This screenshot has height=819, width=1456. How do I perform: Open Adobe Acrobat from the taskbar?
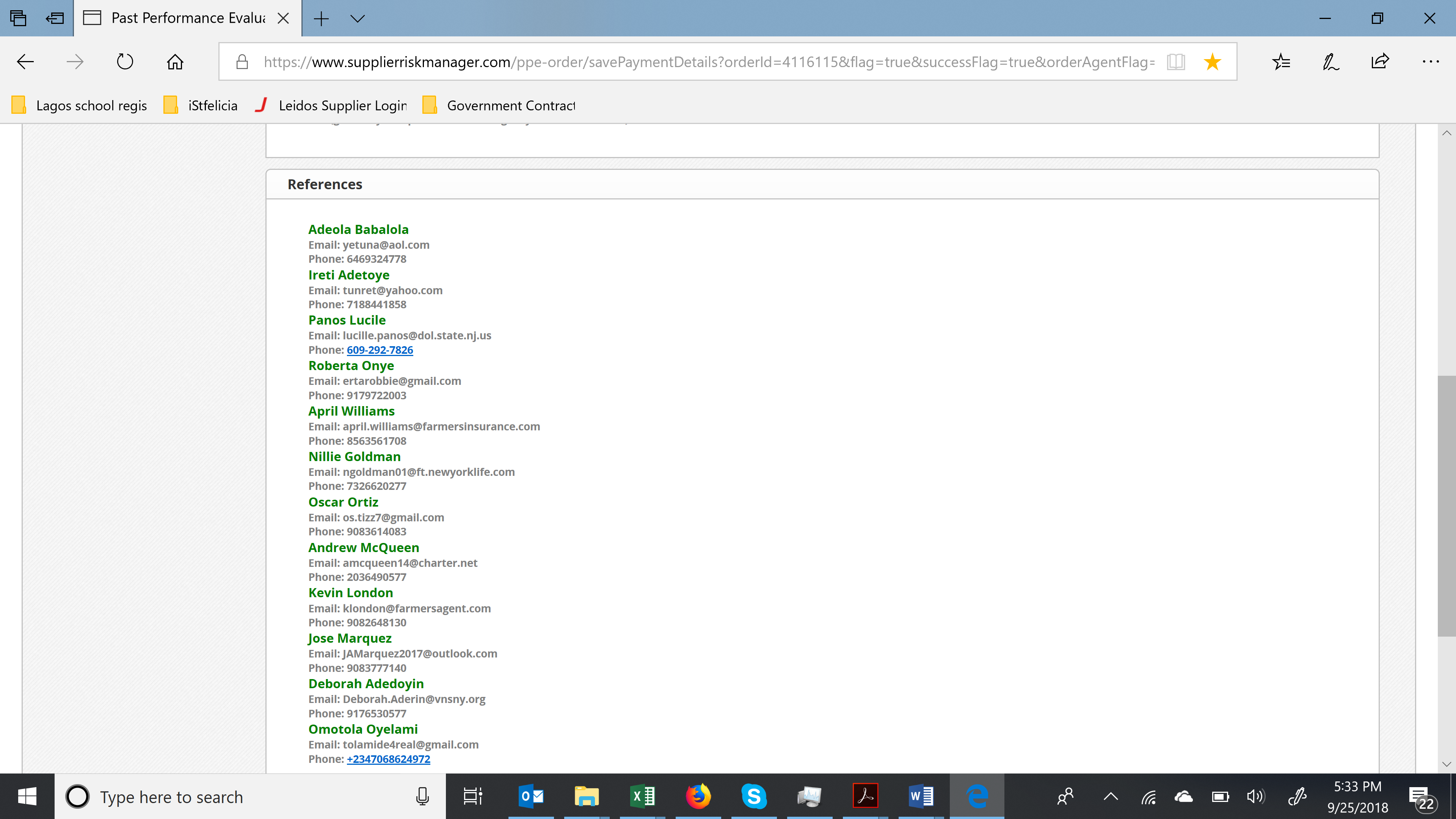tap(865, 796)
